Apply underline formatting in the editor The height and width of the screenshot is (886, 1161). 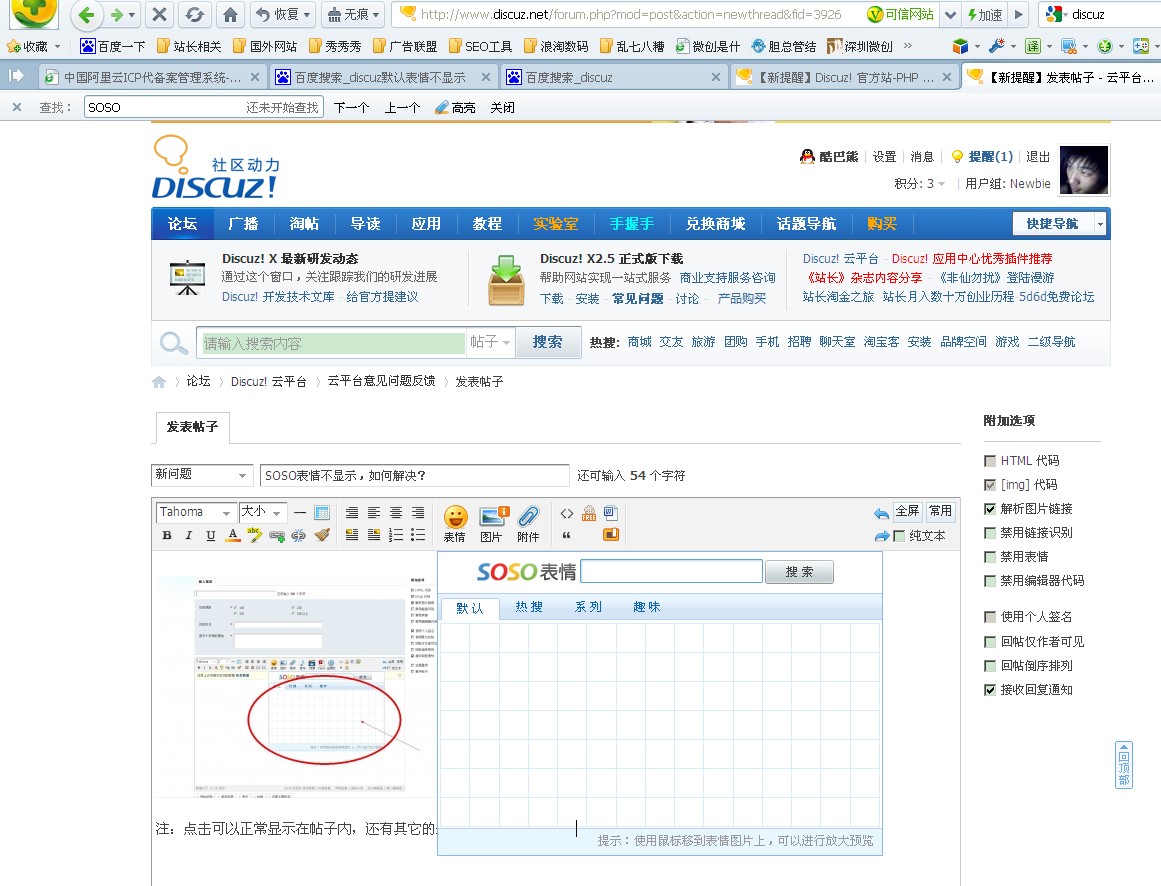(x=210, y=535)
